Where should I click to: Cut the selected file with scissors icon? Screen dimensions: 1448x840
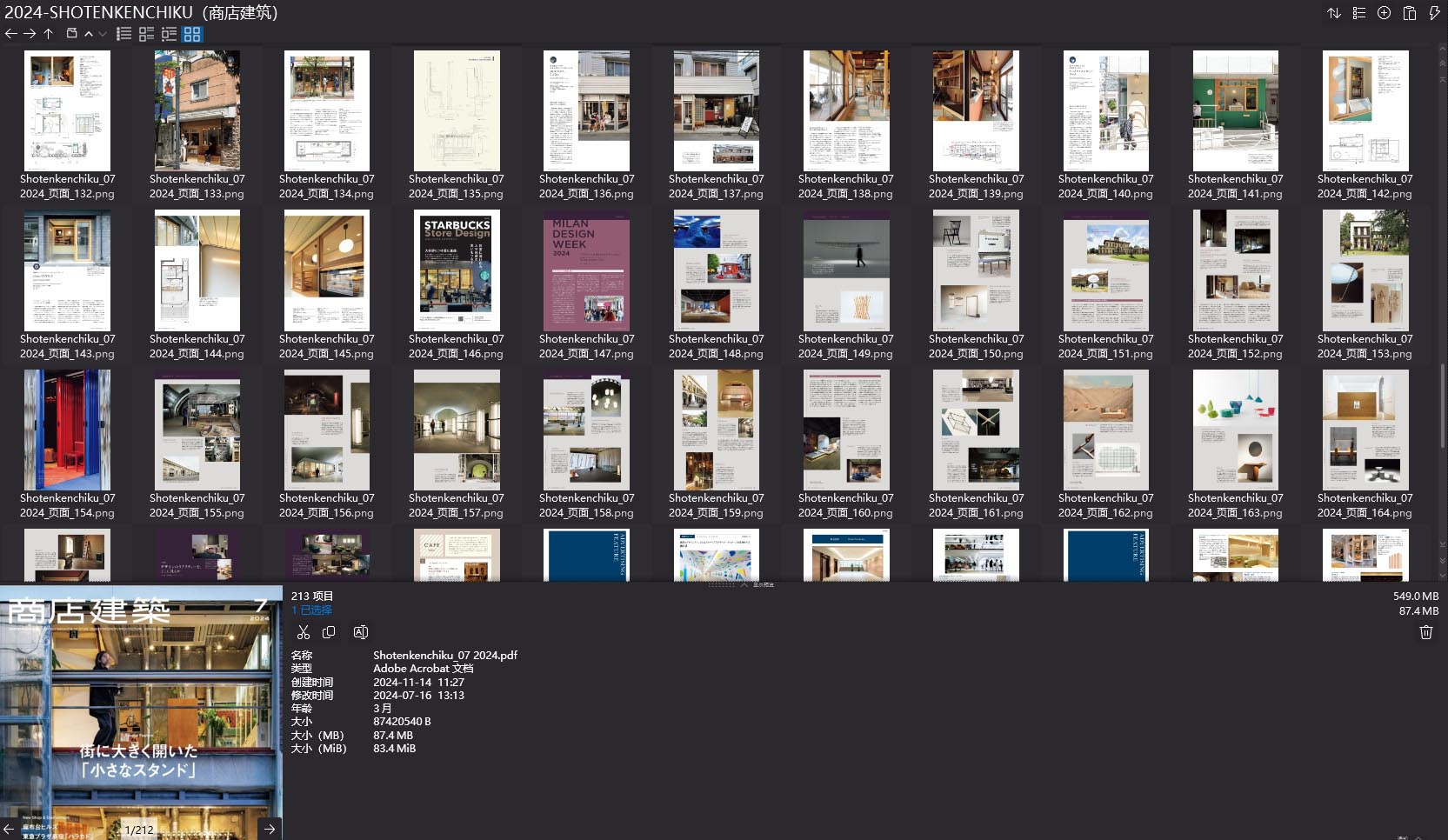pyautogui.click(x=304, y=632)
